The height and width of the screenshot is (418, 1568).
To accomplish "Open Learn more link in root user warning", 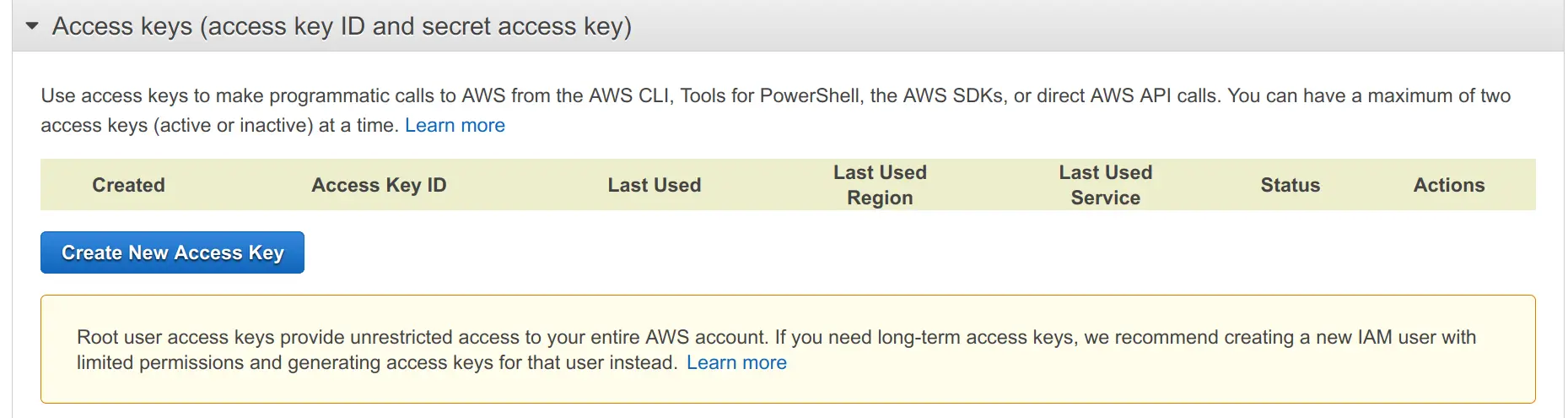I will (736, 363).
